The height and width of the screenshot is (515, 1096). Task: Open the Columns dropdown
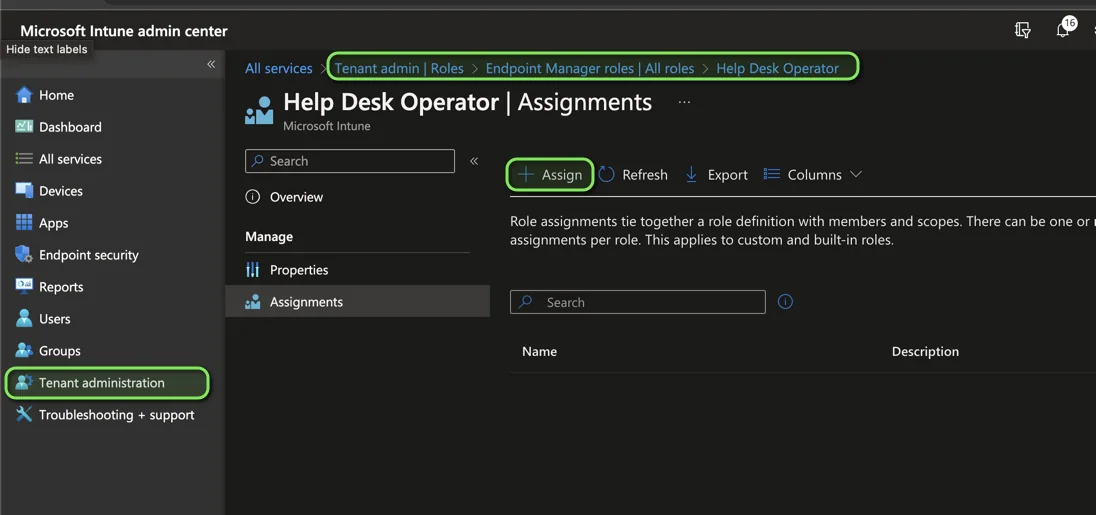coord(813,175)
